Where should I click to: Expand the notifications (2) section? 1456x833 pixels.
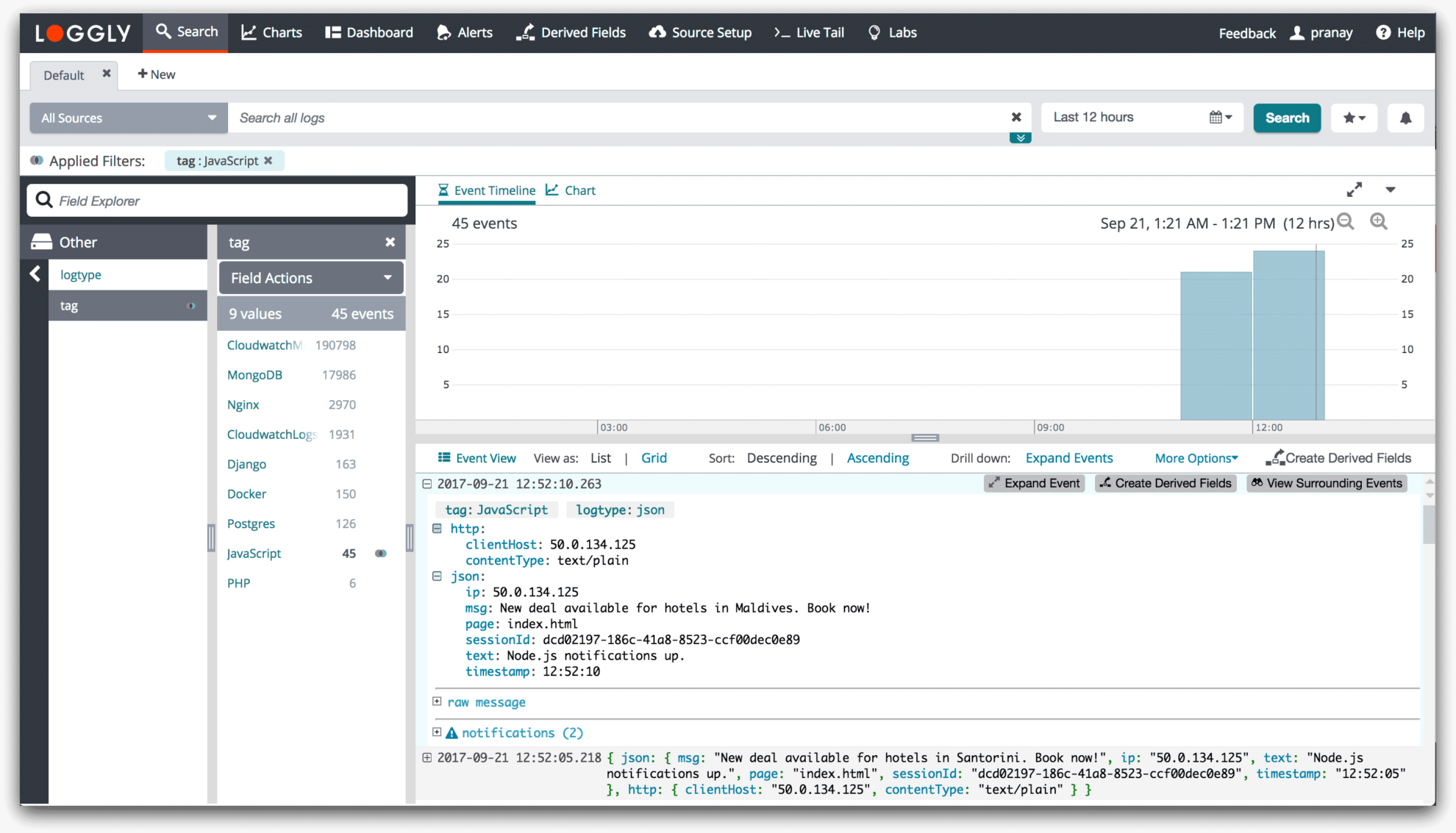click(x=436, y=732)
